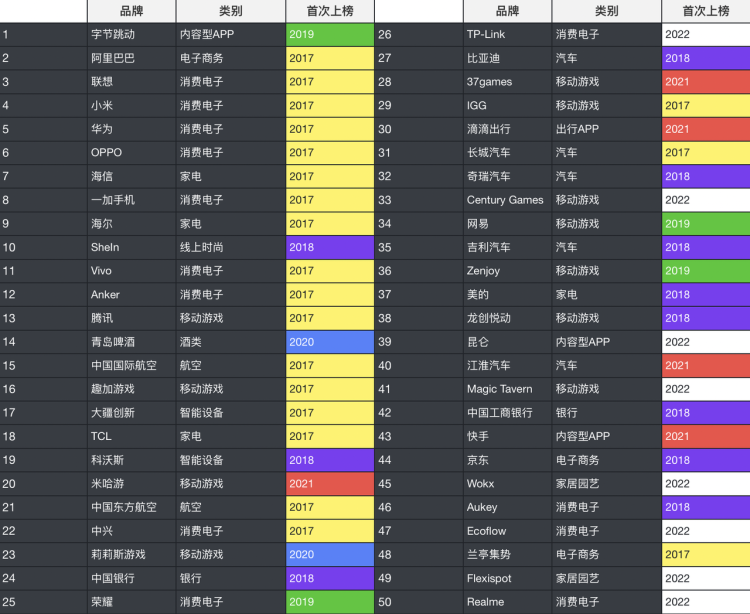Select the 大疆创新 brand cell
750x614 pixels.
pyautogui.click(x=132, y=413)
